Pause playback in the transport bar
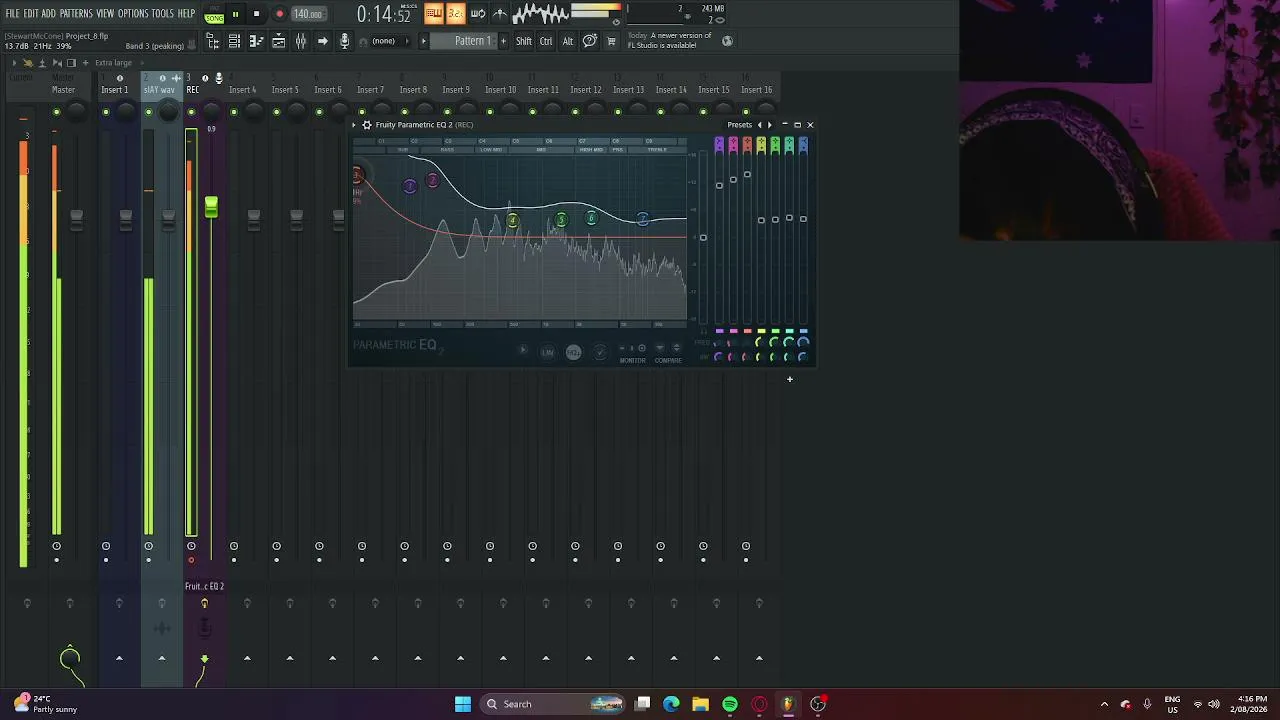This screenshot has height=720, width=1280. coord(235,14)
